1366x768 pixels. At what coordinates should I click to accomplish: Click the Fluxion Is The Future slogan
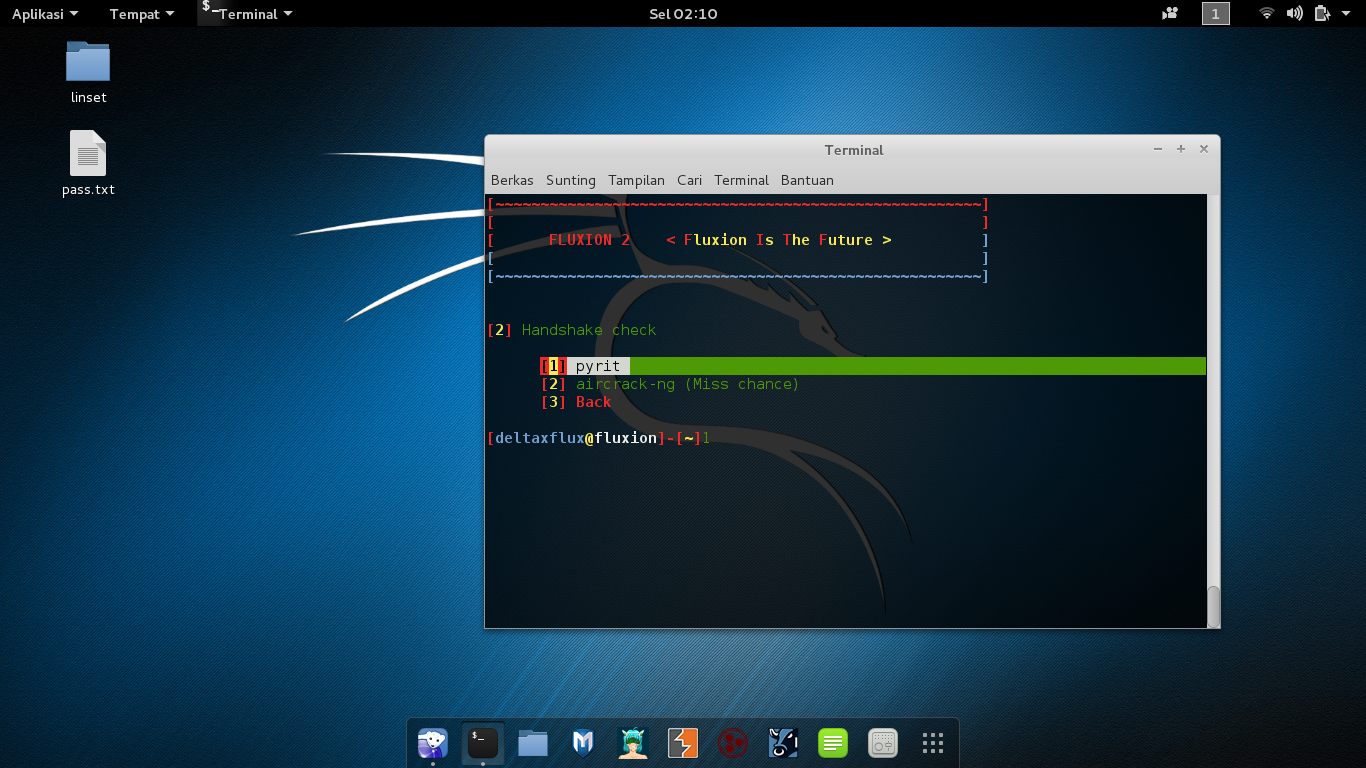point(779,240)
